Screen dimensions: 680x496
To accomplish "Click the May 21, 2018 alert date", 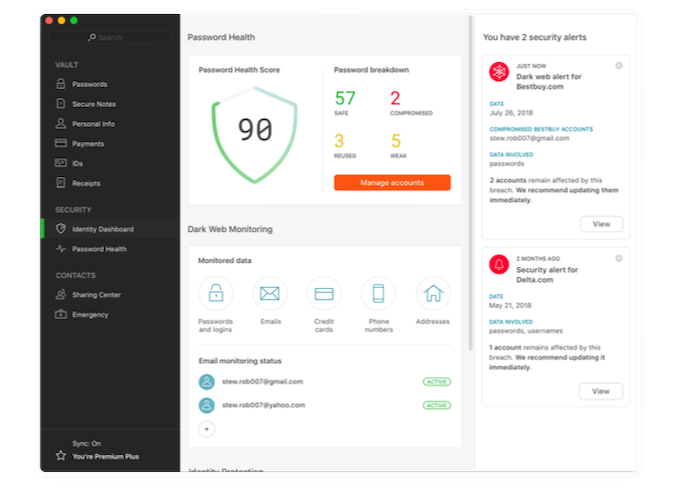I will 510,305.
